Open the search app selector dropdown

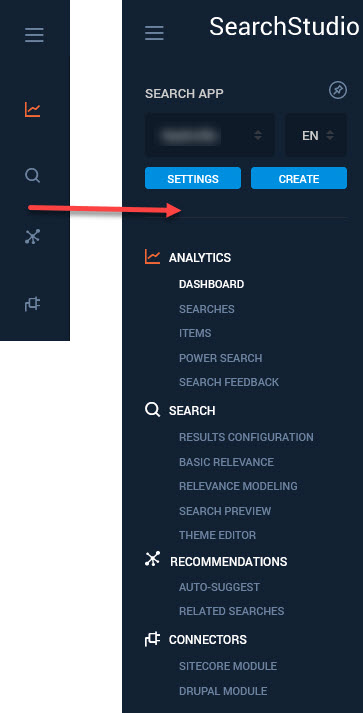coord(210,135)
